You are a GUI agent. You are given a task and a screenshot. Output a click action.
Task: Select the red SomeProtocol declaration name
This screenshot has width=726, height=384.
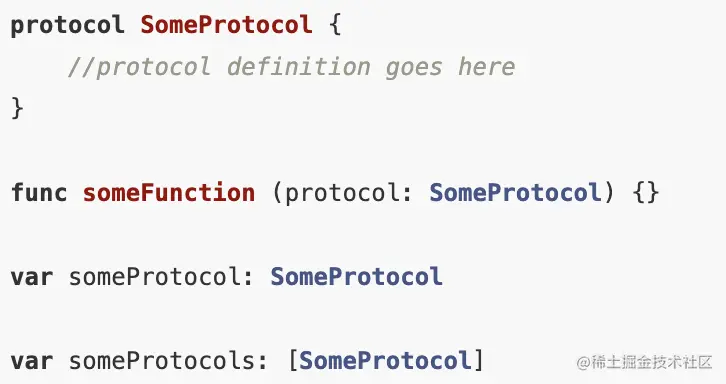[226, 25]
